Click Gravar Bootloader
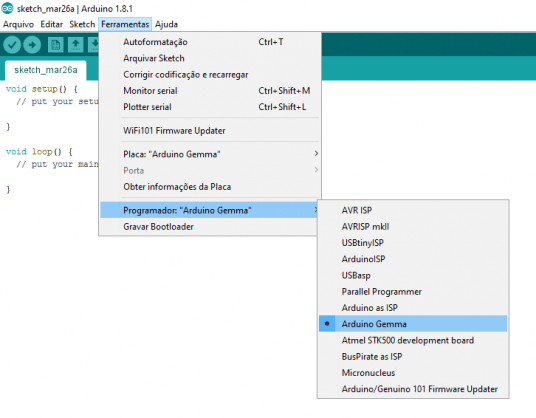 tap(210, 227)
